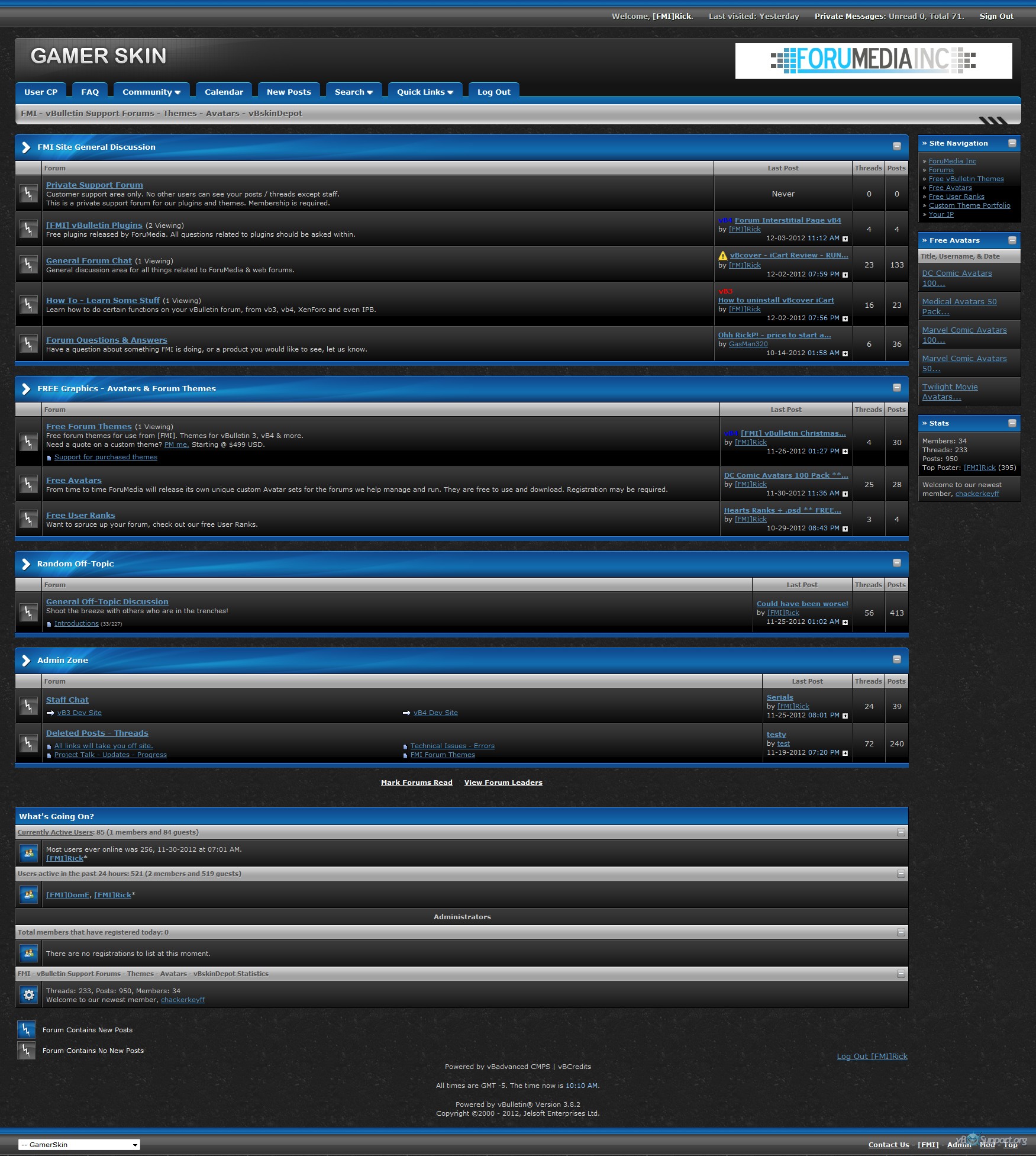Click the [FMI] vBulletin Plugins forum status icon
The height and width of the screenshot is (1156, 1036).
click(x=28, y=229)
